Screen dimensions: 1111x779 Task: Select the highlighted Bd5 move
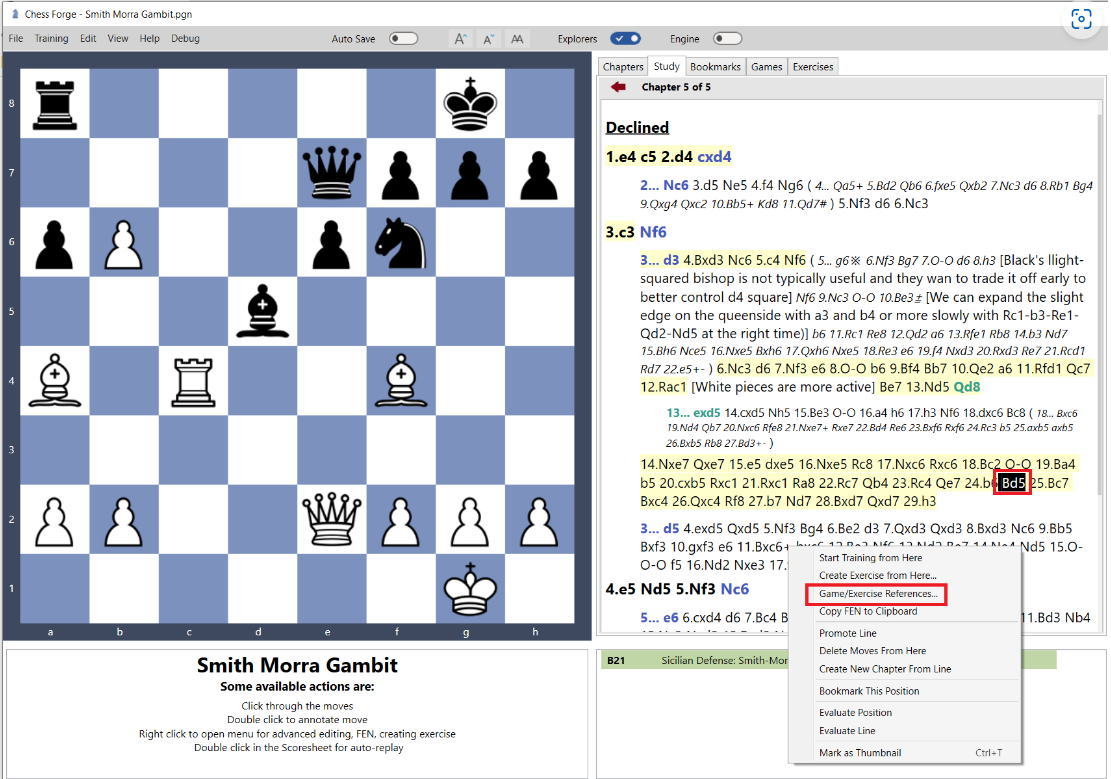pyautogui.click(x=1011, y=482)
